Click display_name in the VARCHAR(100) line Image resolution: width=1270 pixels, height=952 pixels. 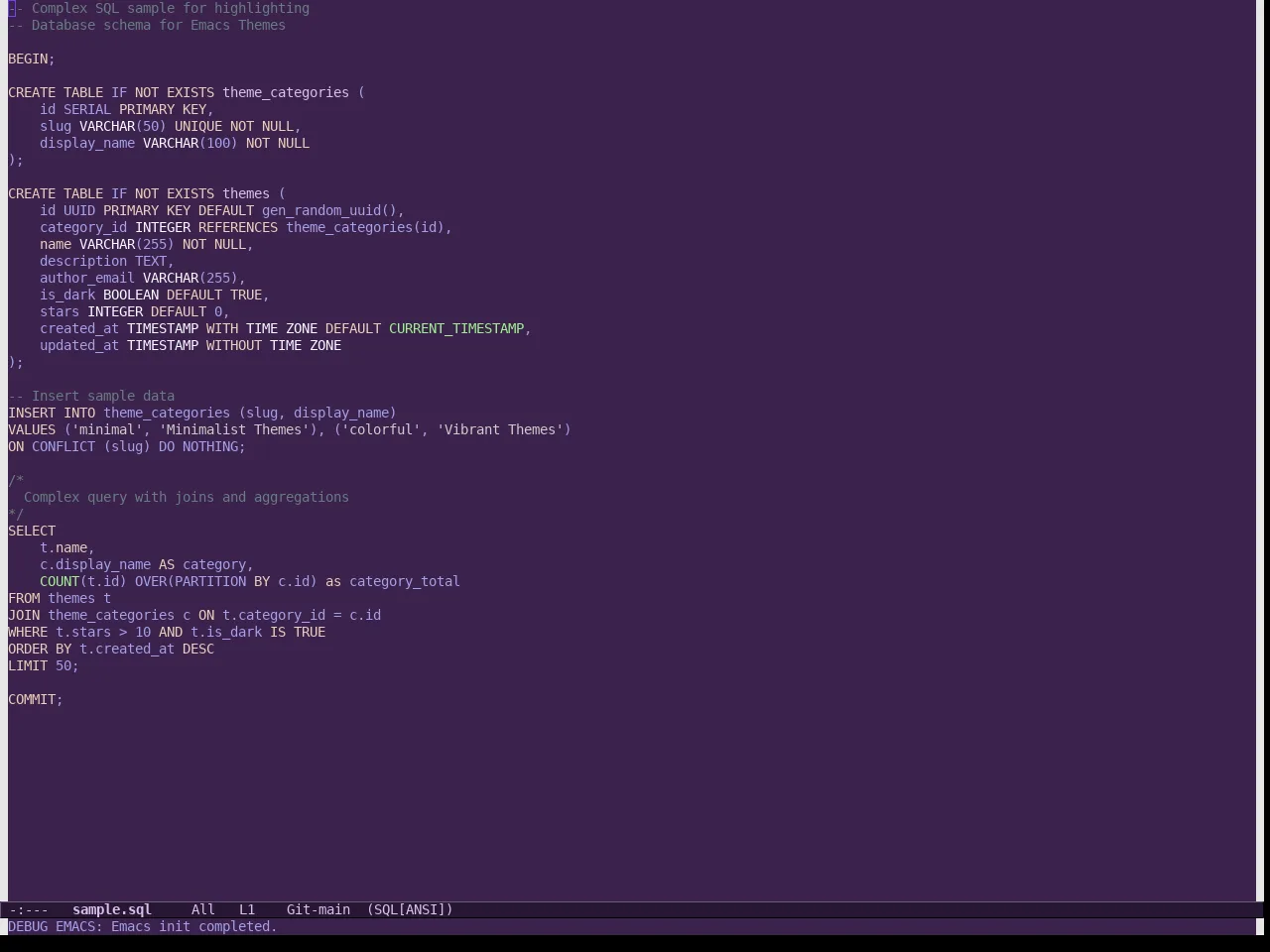click(x=87, y=143)
